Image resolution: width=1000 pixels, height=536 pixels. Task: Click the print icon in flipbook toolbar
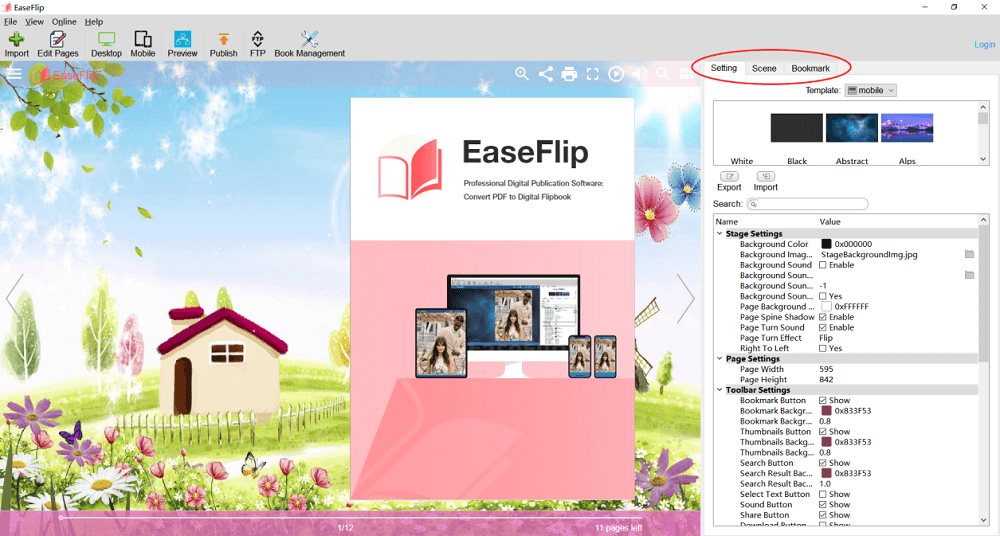point(569,73)
